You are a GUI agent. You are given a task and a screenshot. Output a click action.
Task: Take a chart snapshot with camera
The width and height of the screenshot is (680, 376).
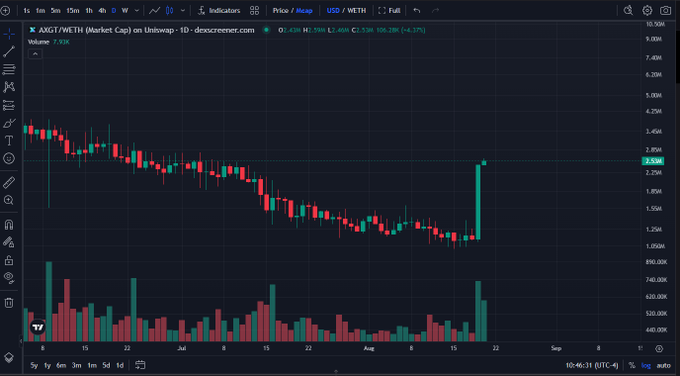point(666,10)
